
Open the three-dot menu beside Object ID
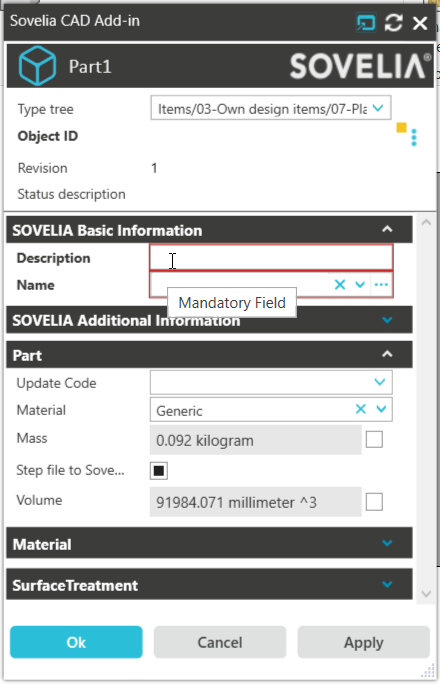414,137
